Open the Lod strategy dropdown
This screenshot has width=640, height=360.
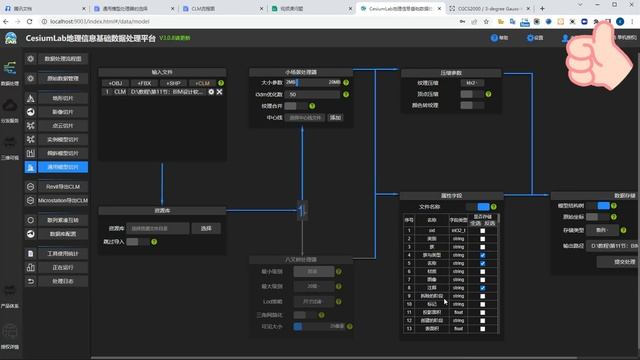coord(313,302)
